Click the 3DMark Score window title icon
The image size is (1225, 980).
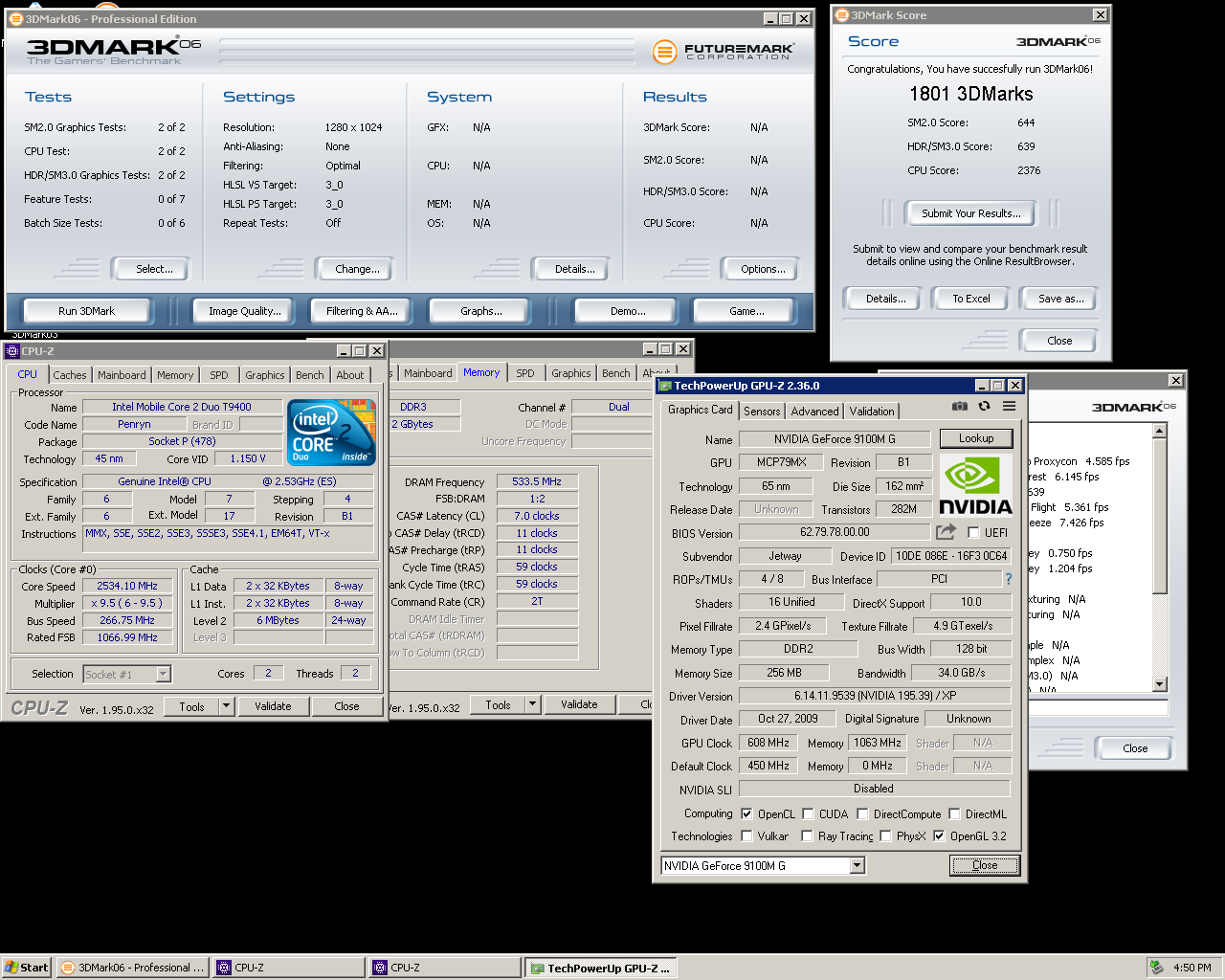pyautogui.click(x=842, y=15)
